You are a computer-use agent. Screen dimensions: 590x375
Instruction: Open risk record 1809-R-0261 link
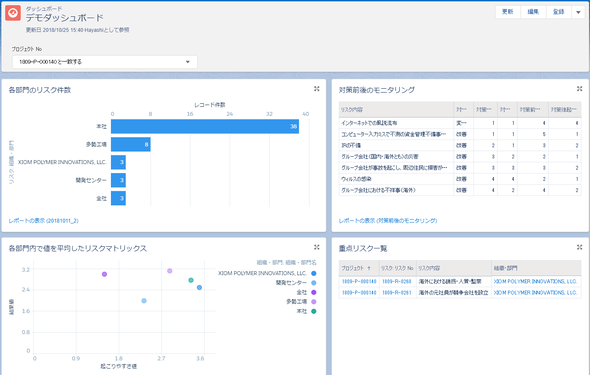397,293
